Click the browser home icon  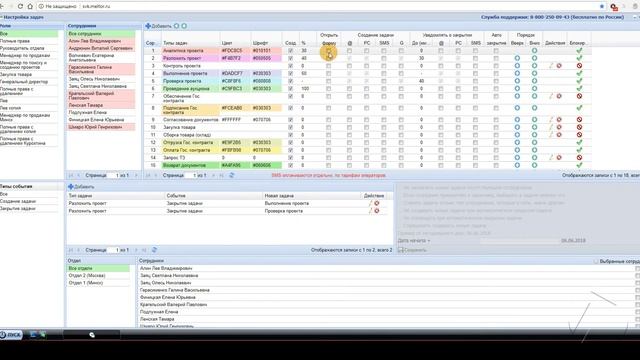[30, 7]
